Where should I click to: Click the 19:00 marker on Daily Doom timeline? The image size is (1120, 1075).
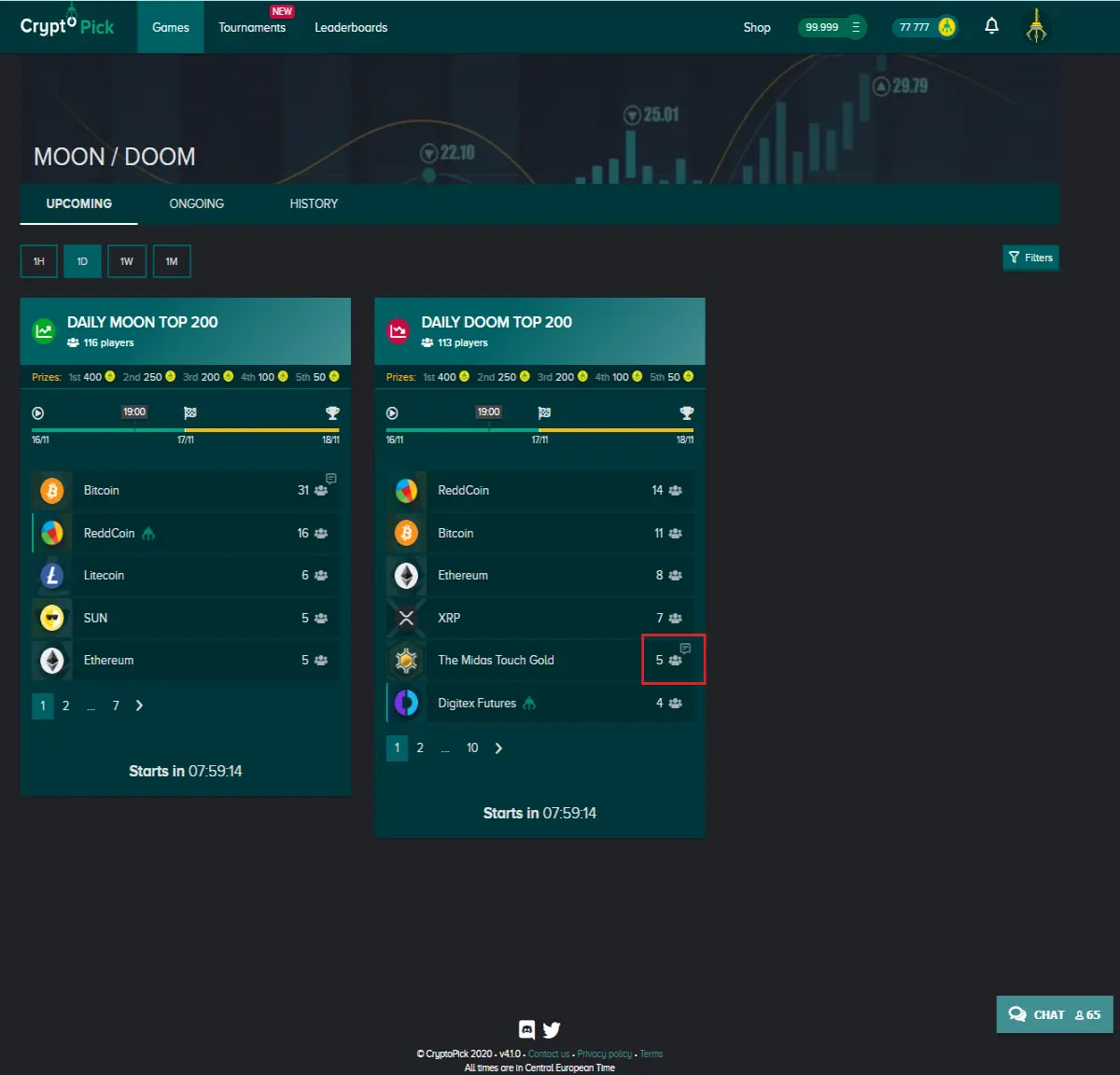[489, 412]
